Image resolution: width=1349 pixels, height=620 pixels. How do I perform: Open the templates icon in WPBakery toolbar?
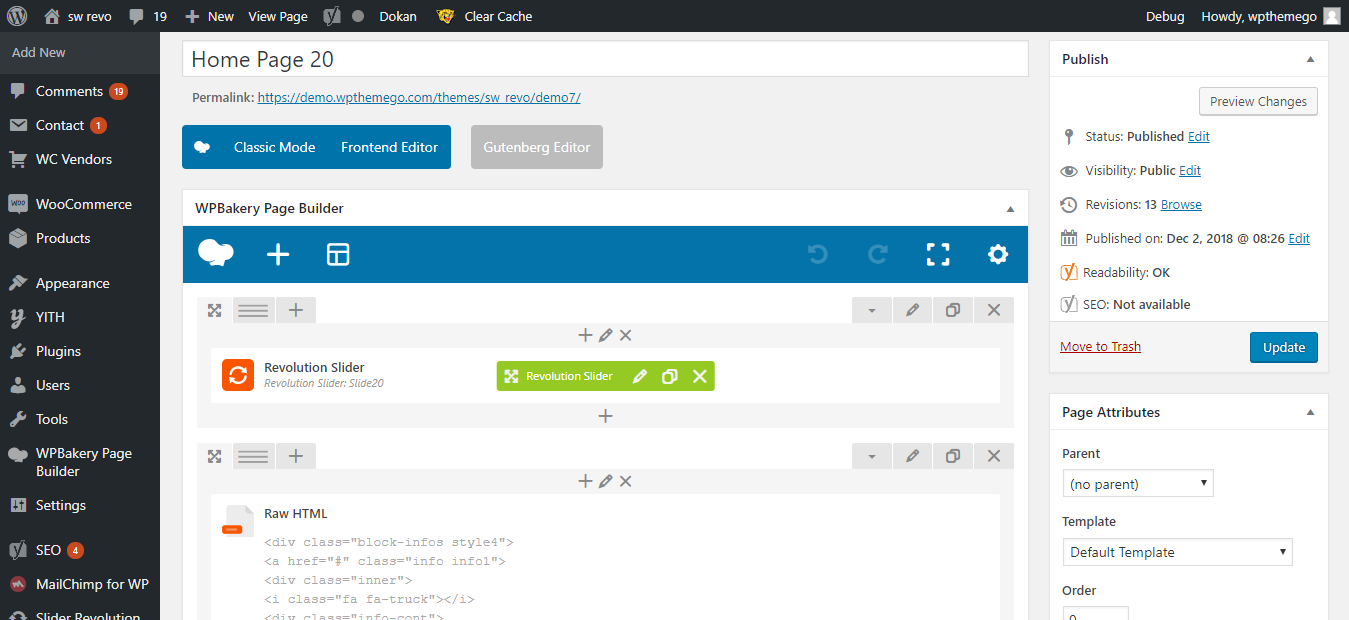tap(338, 255)
